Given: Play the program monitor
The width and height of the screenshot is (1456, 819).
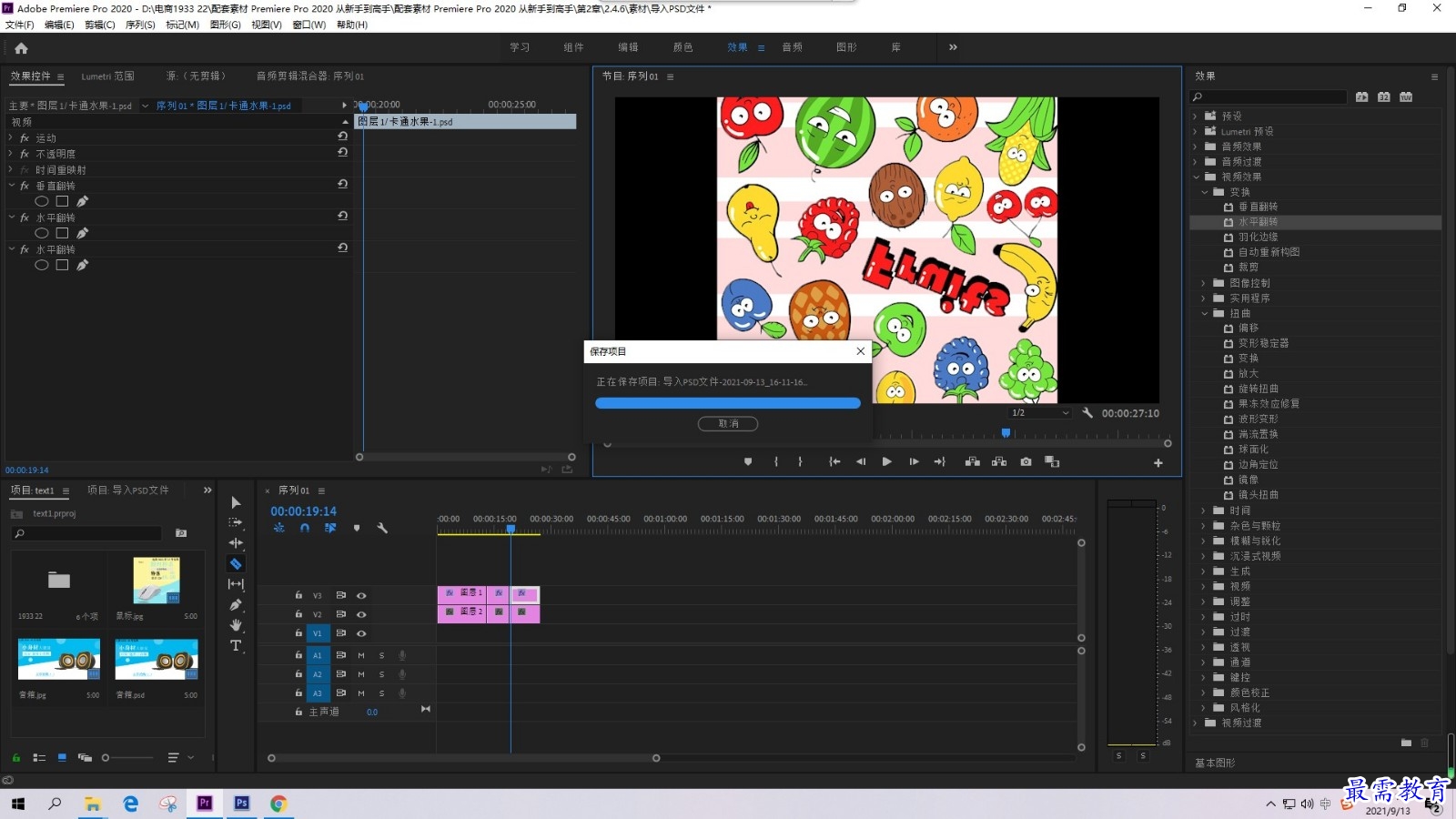Looking at the screenshot, I should coord(886,462).
